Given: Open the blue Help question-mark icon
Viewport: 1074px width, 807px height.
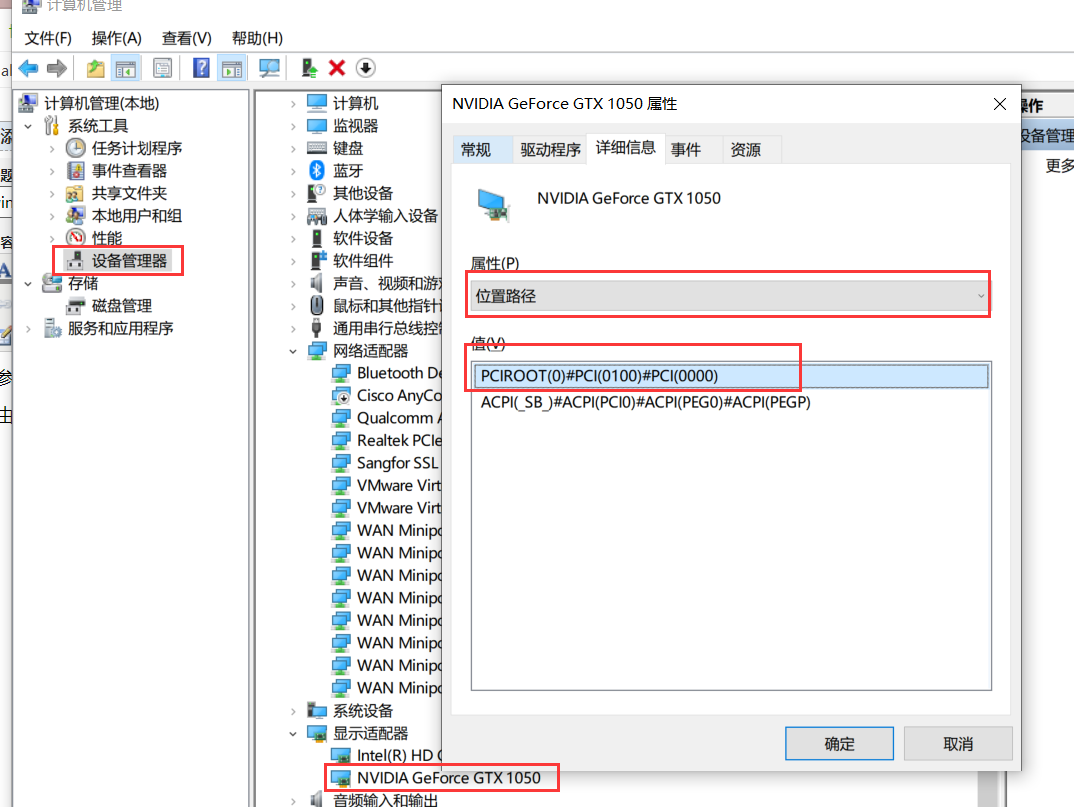Looking at the screenshot, I should coord(201,68).
